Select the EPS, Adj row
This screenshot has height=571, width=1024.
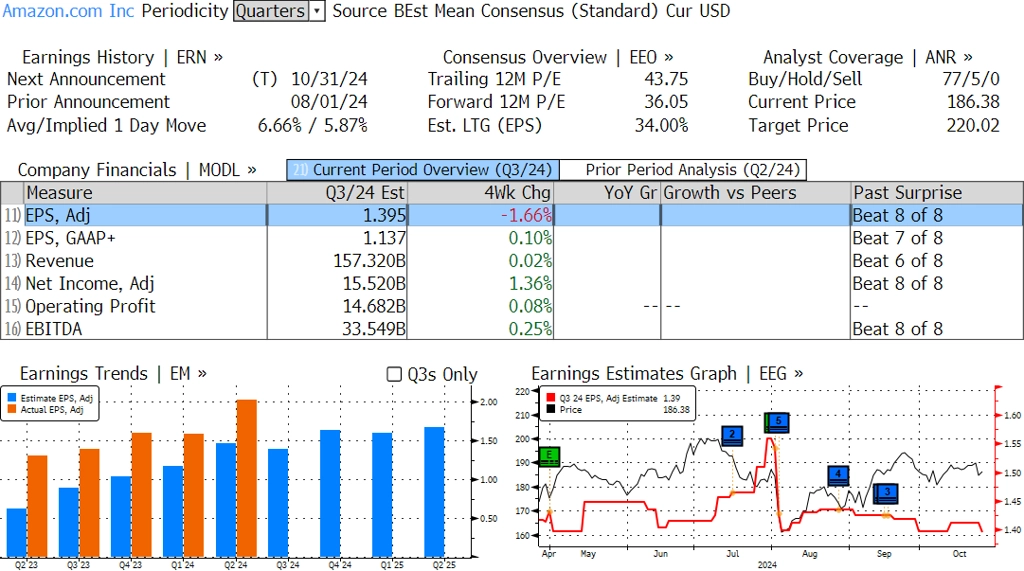click(x=511, y=216)
